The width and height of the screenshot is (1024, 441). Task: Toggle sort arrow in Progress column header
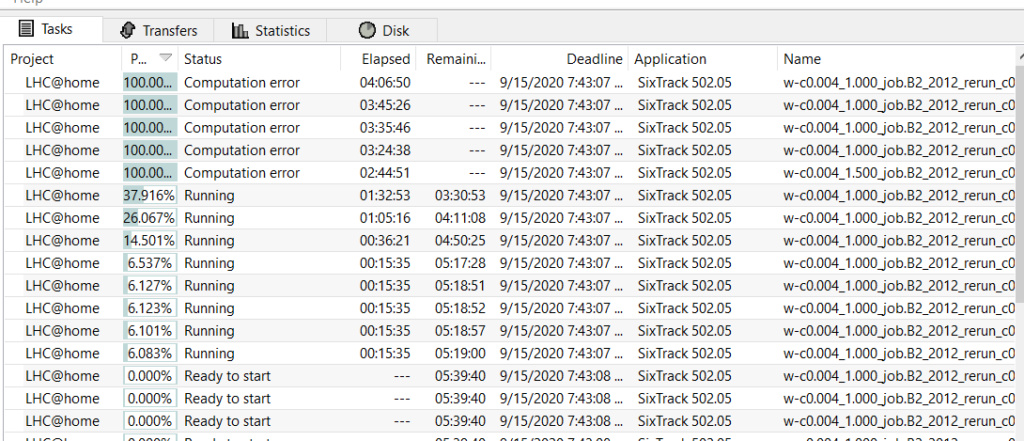[x=166, y=57]
